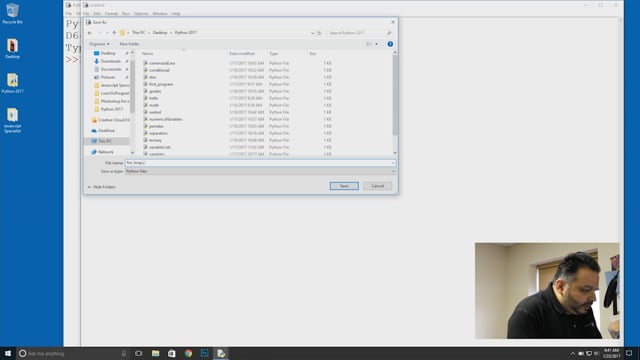The width and height of the screenshot is (640, 360).
Task: Click the Cancel button
Action: click(377, 186)
